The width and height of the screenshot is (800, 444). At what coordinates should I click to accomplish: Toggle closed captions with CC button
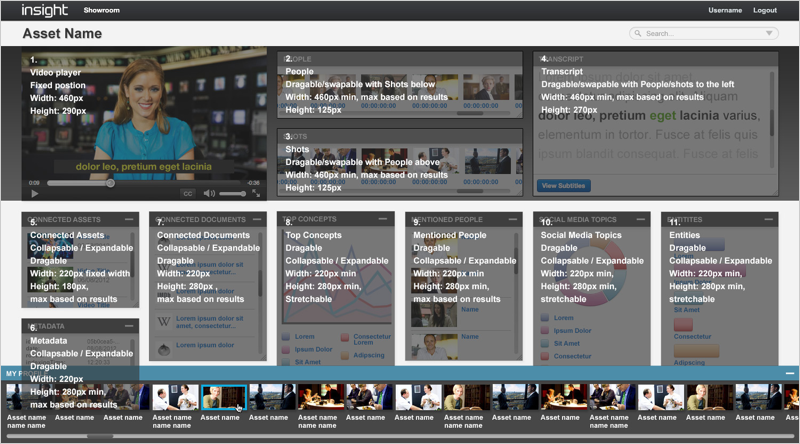(x=188, y=193)
